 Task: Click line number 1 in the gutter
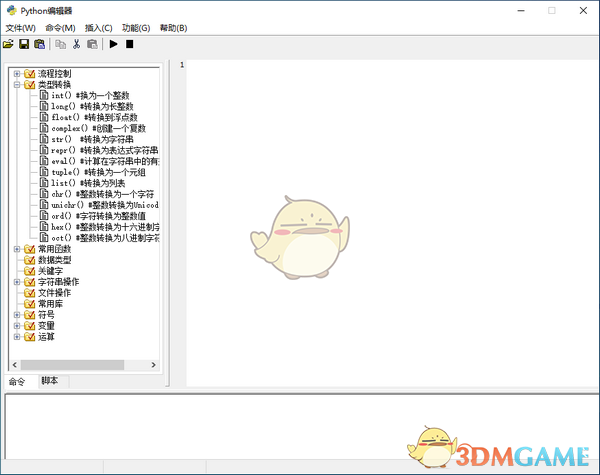click(182, 65)
